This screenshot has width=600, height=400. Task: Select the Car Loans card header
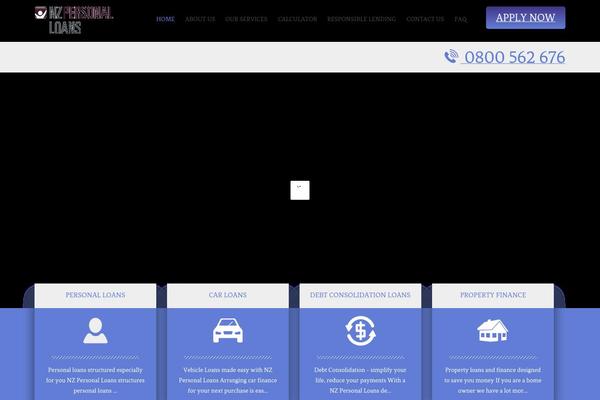(x=228, y=295)
